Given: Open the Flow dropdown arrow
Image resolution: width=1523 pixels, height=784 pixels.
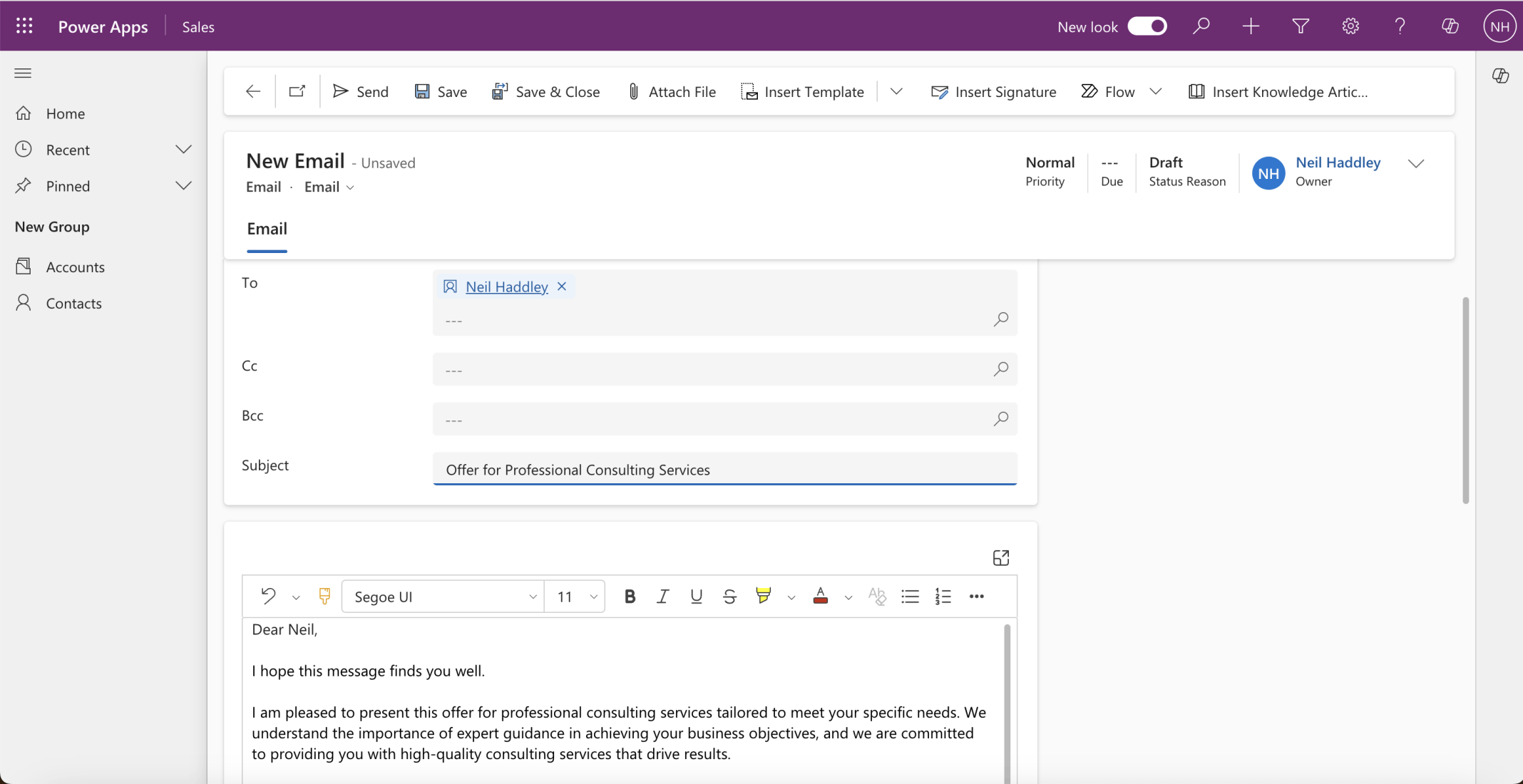Looking at the screenshot, I should tap(1156, 91).
